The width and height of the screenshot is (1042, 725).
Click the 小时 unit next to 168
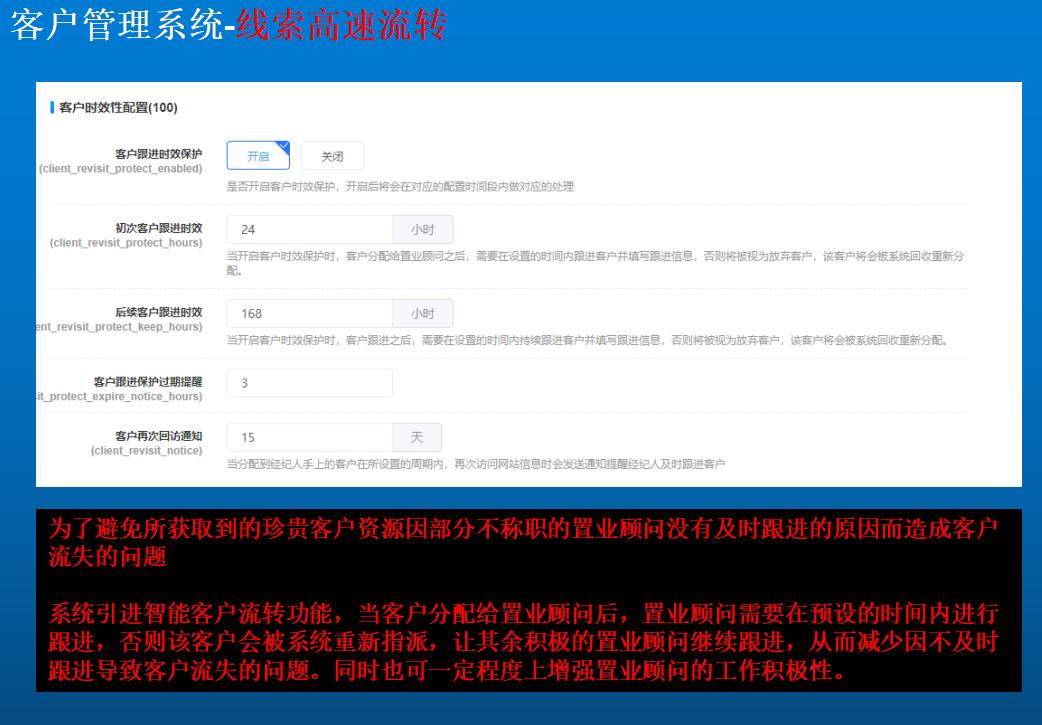(422, 313)
